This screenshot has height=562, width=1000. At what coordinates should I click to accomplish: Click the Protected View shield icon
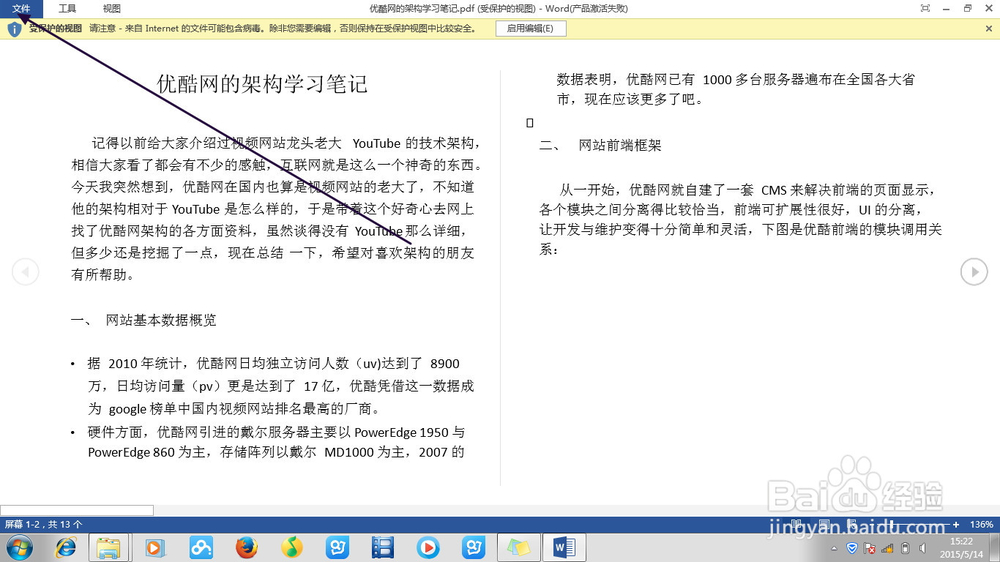click(x=14, y=29)
